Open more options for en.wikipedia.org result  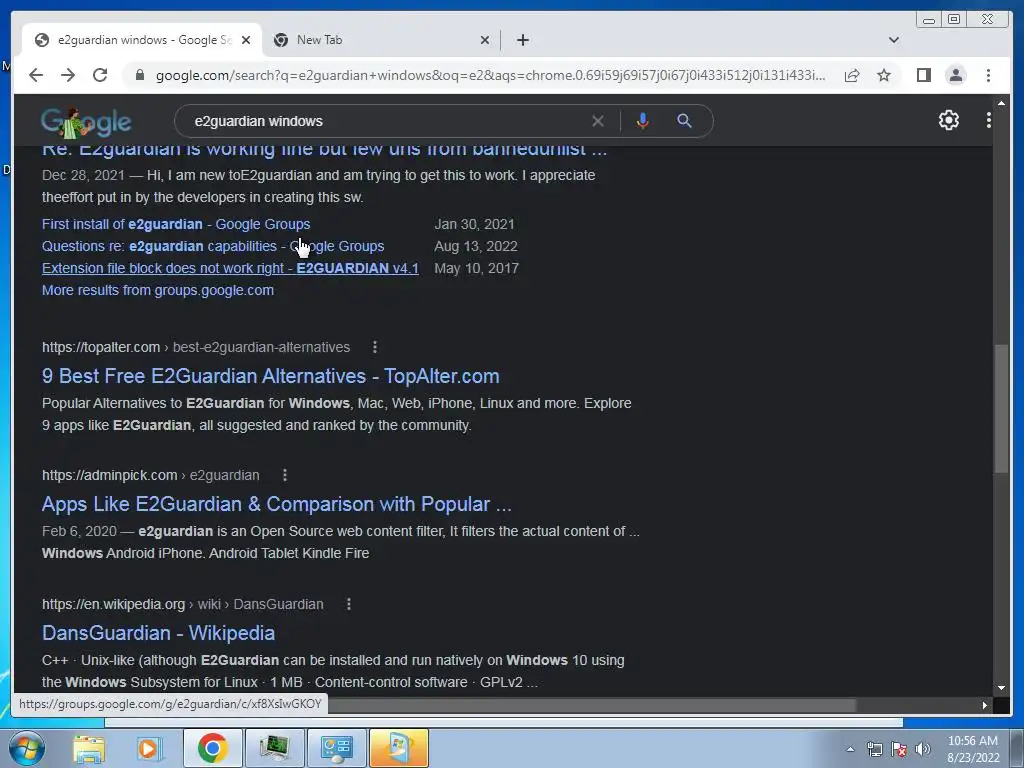tap(348, 604)
